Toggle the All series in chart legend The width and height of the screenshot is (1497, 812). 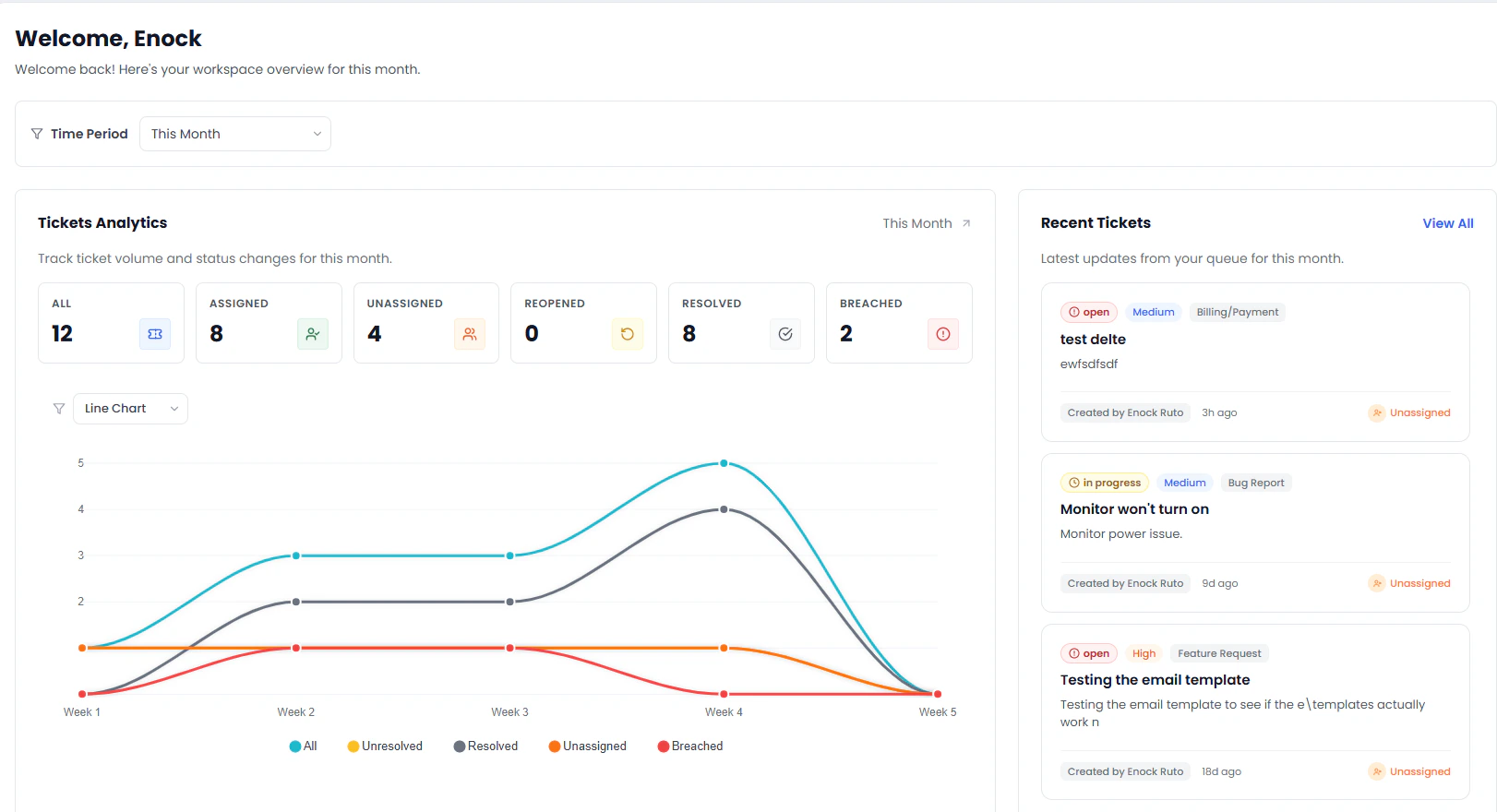coord(303,746)
